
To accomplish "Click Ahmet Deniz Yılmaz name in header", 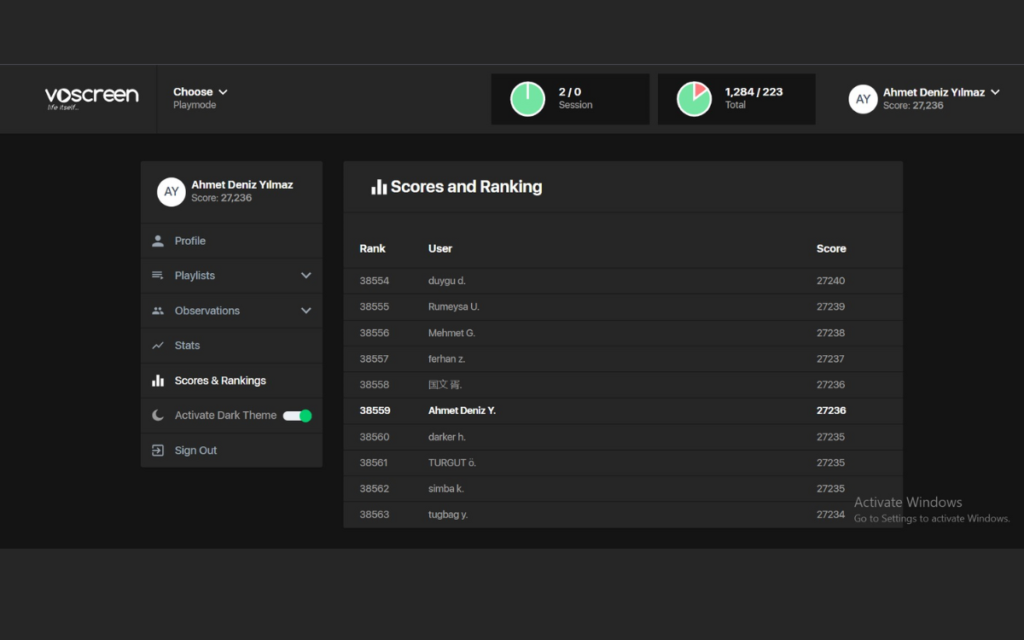I will tap(934, 93).
